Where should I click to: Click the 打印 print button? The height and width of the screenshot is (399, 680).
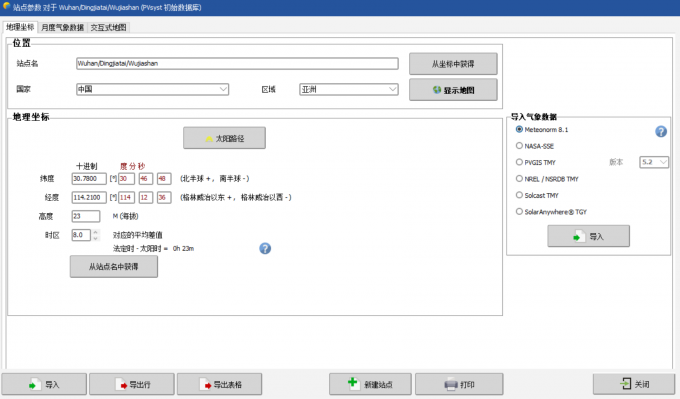[x=459, y=384]
